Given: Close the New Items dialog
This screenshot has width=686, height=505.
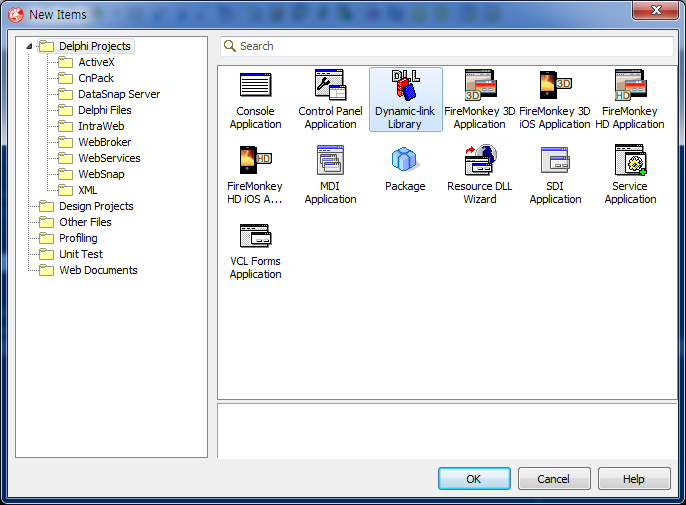Looking at the screenshot, I should [x=655, y=11].
